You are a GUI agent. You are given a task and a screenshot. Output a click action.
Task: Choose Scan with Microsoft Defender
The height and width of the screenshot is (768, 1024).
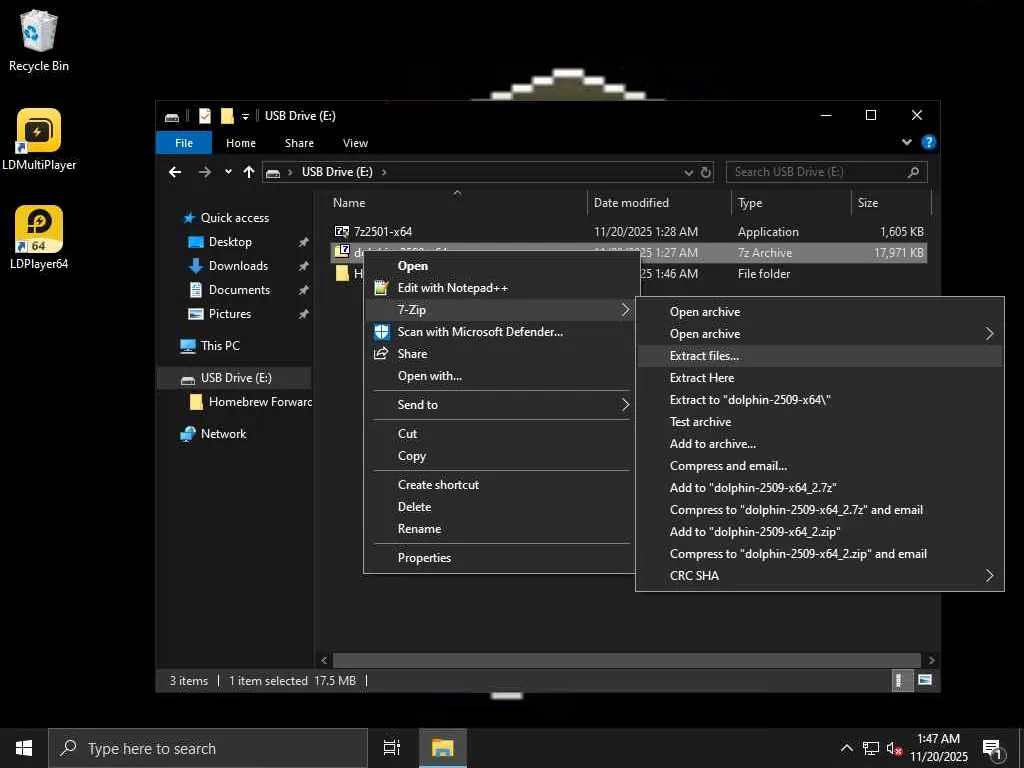coord(500,332)
